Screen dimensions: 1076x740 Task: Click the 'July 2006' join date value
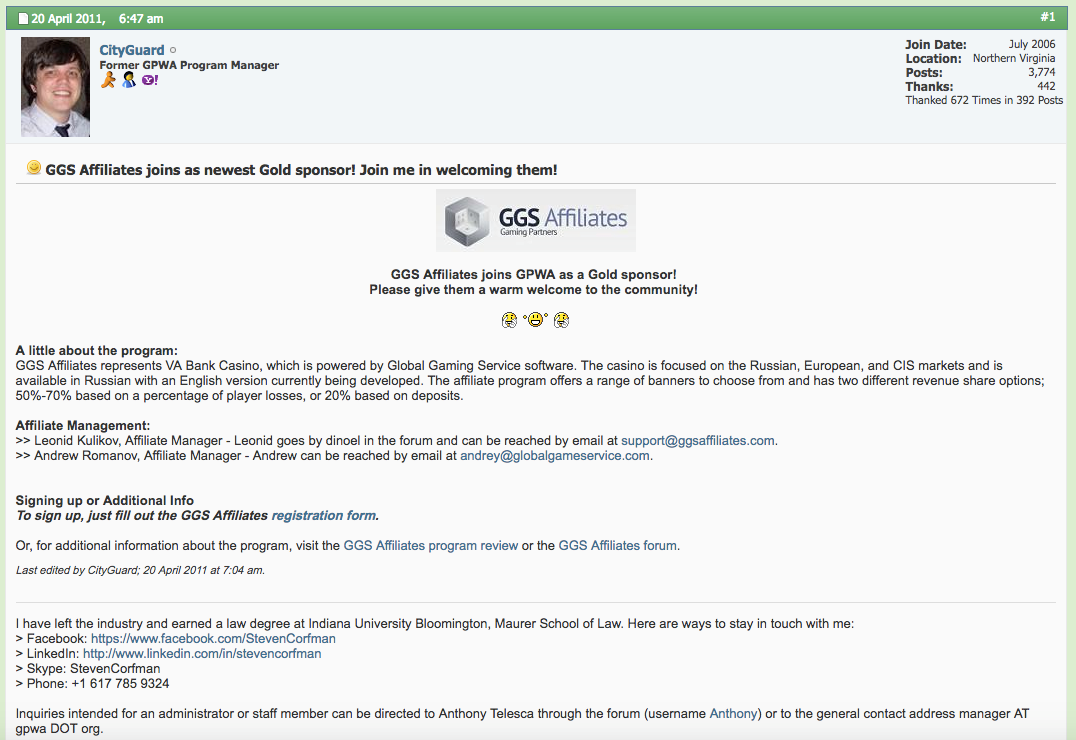(x=1032, y=44)
